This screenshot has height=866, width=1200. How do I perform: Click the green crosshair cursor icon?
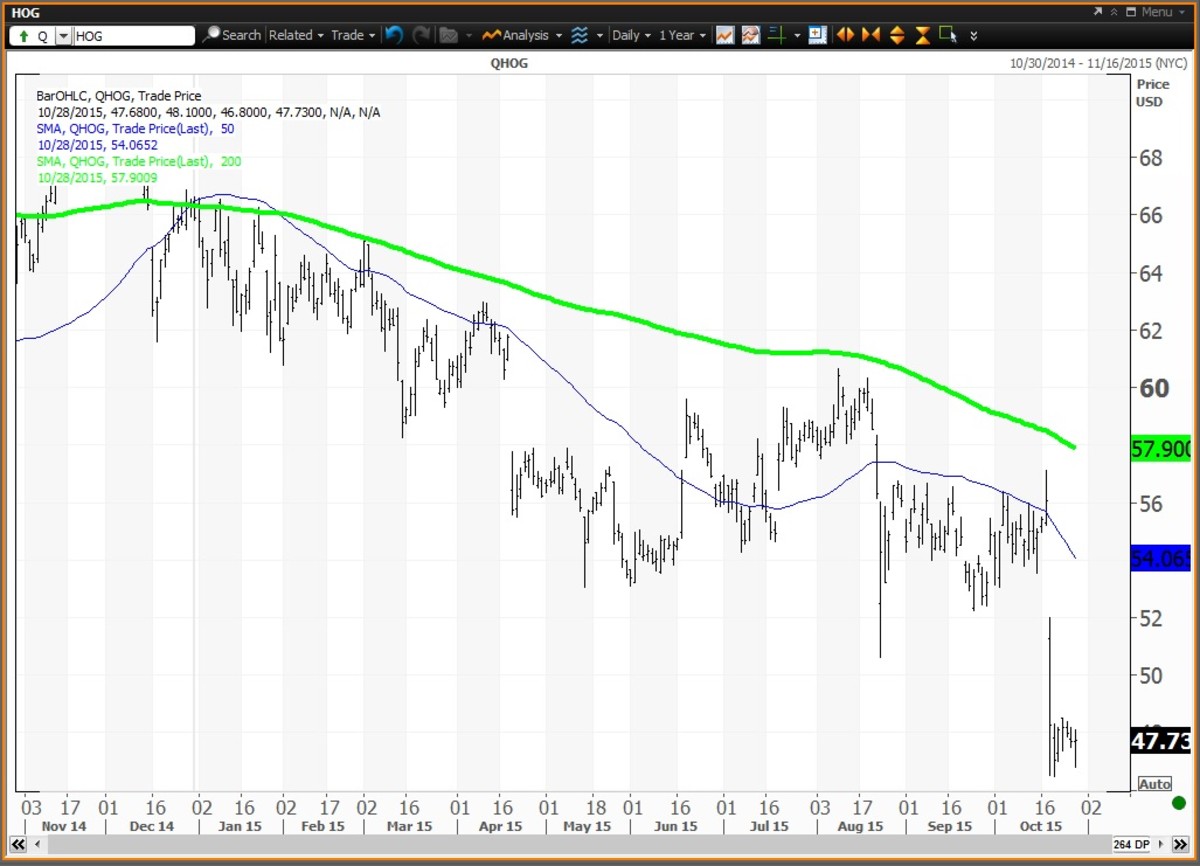pyautogui.click(x=776, y=35)
